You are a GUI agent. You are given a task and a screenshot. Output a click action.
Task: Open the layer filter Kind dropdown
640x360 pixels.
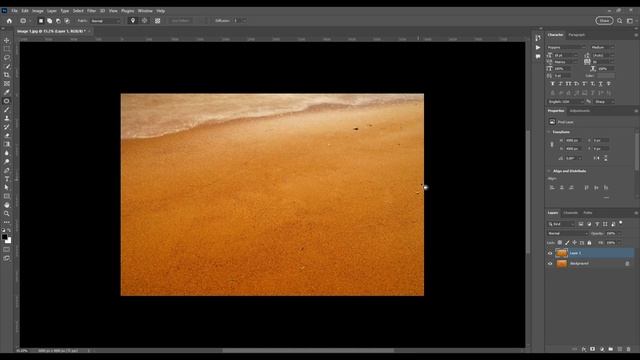pos(561,224)
